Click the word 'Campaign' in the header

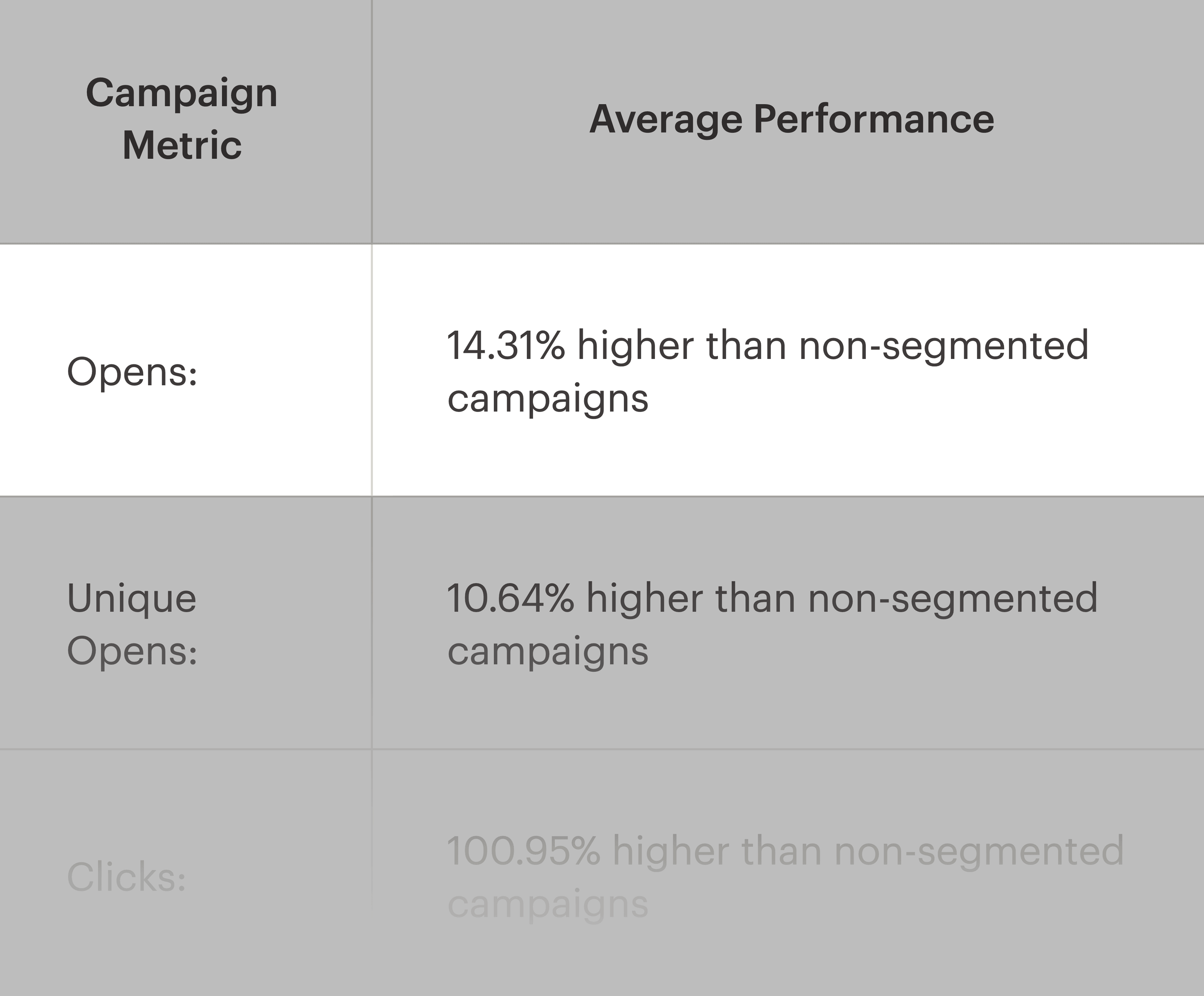[182, 93]
